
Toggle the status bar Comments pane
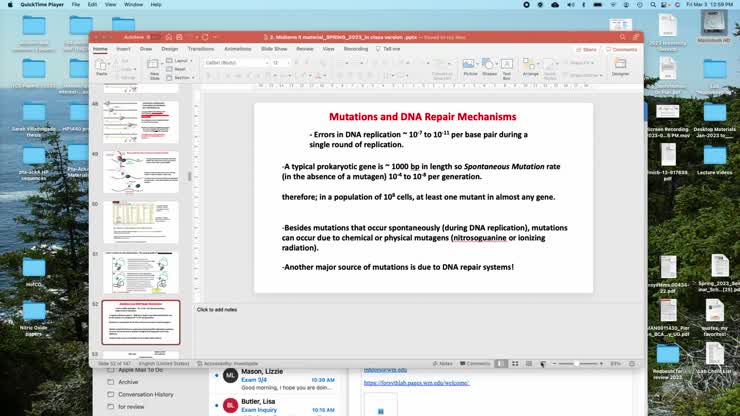click(475, 363)
